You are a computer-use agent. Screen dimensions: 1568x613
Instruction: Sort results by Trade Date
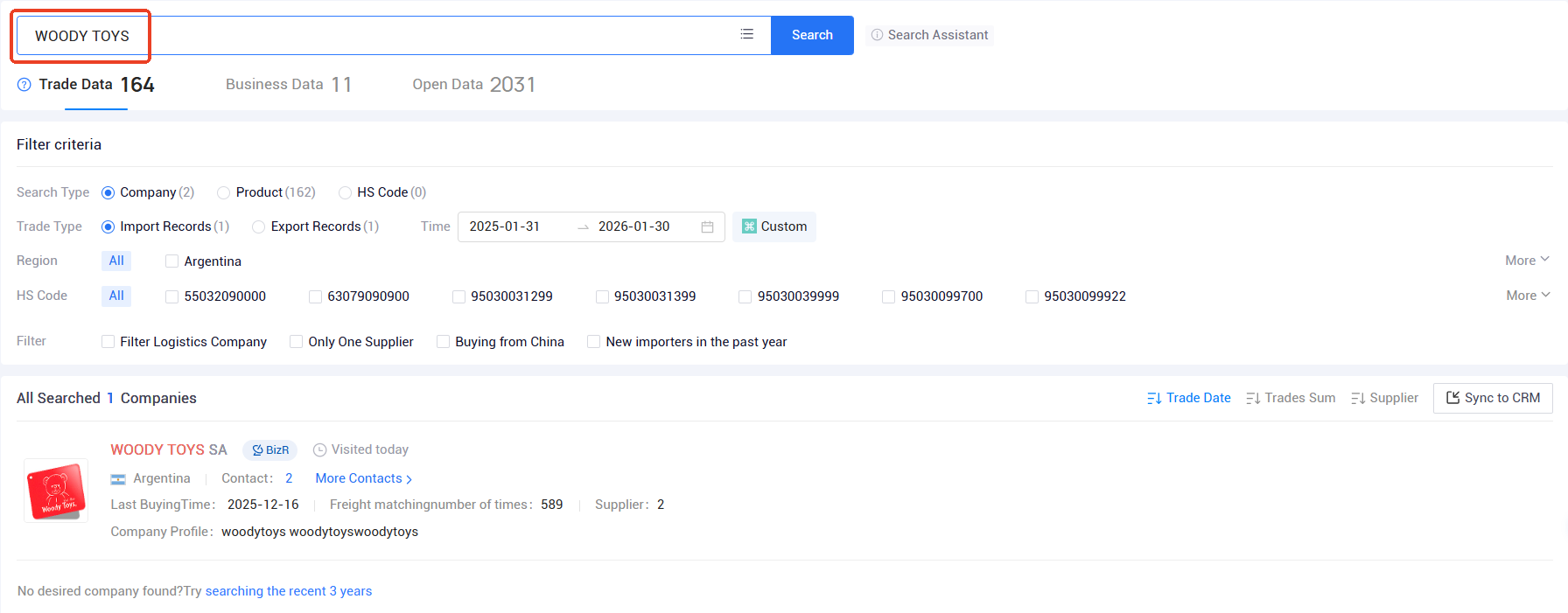(1189, 398)
